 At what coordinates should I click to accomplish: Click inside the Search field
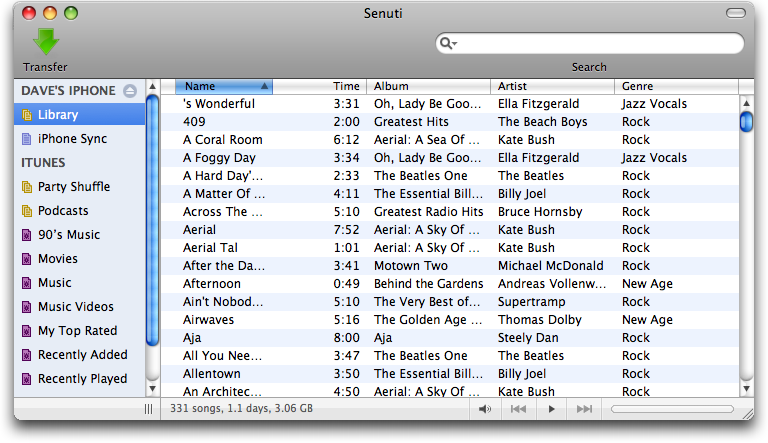pos(598,44)
